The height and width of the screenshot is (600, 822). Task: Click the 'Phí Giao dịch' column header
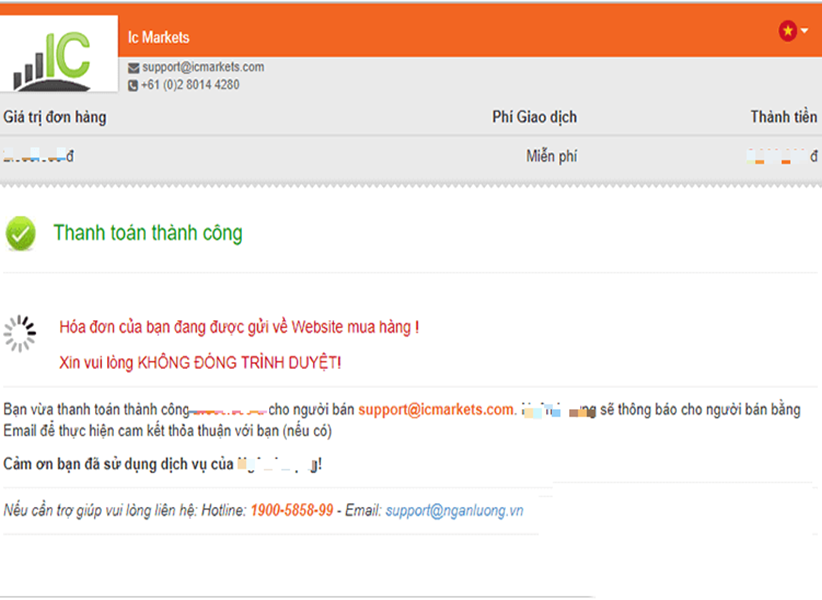point(534,117)
